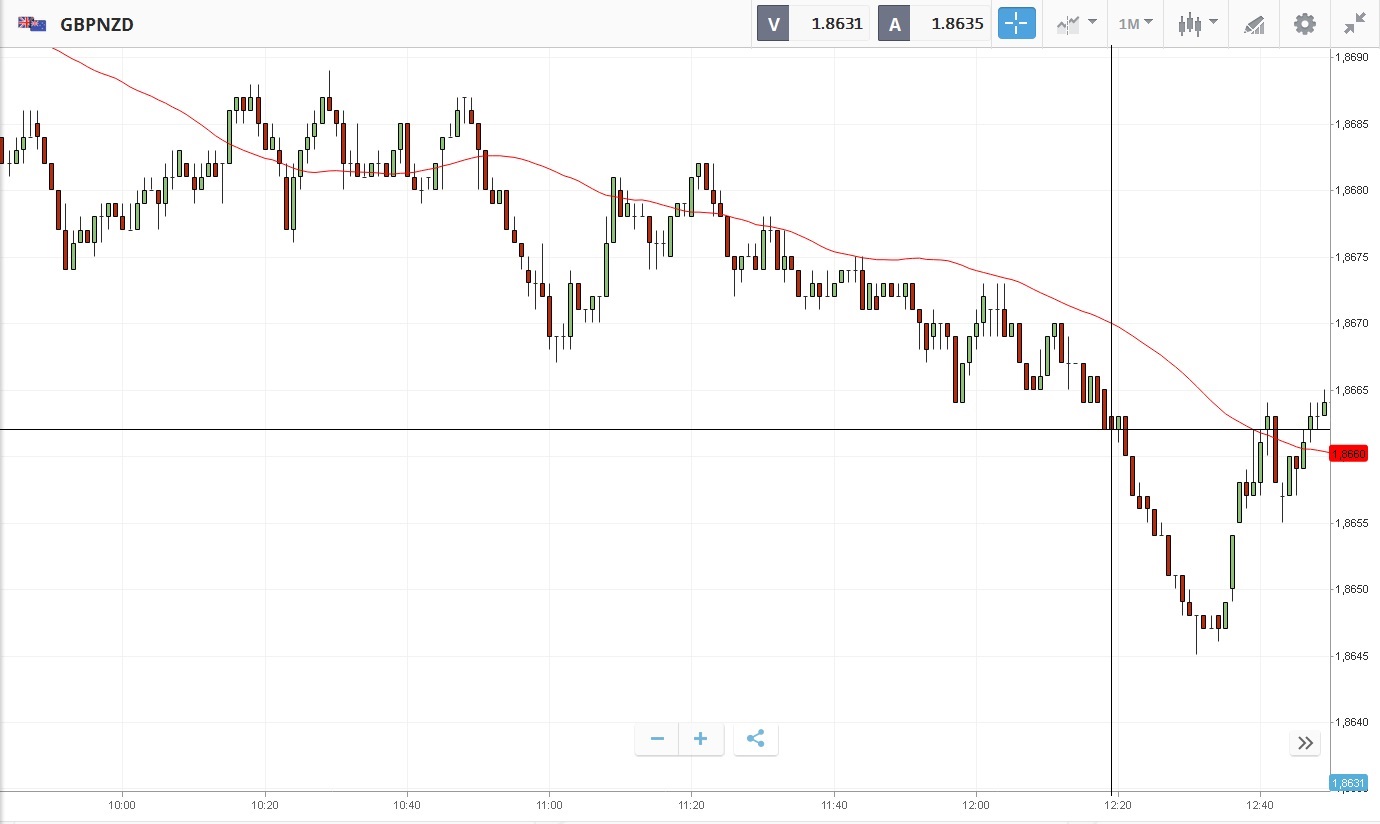Viewport: 1380px width, 824px height.
Task: Click the 11:00 time axis label
Action: coord(549,805)
